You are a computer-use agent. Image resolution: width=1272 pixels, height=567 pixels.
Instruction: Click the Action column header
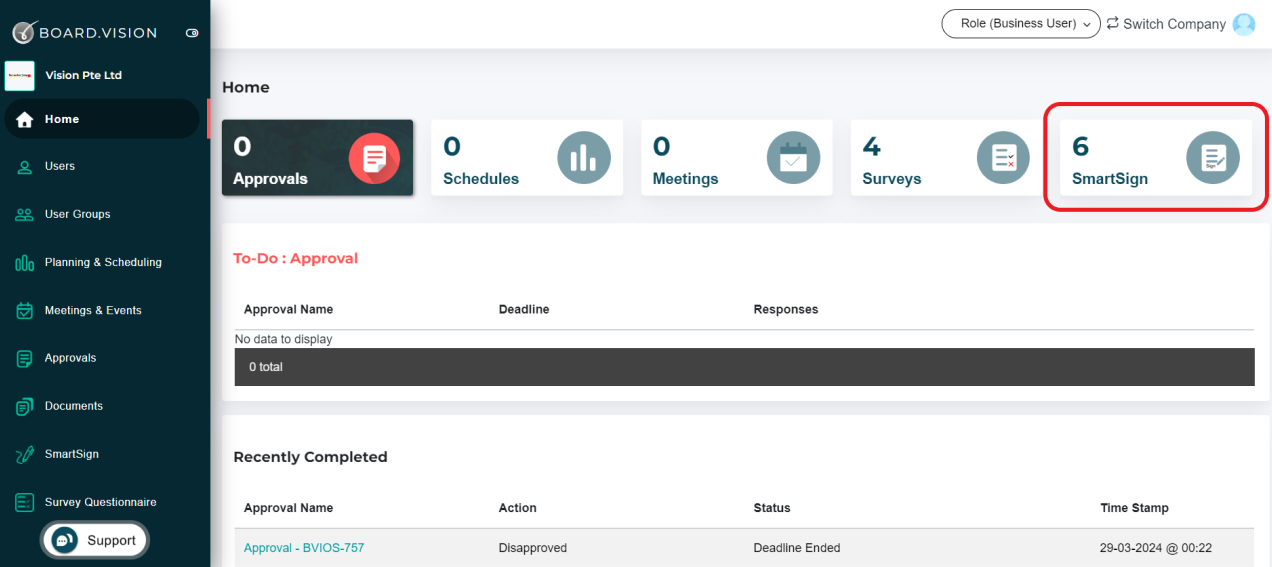518,508
